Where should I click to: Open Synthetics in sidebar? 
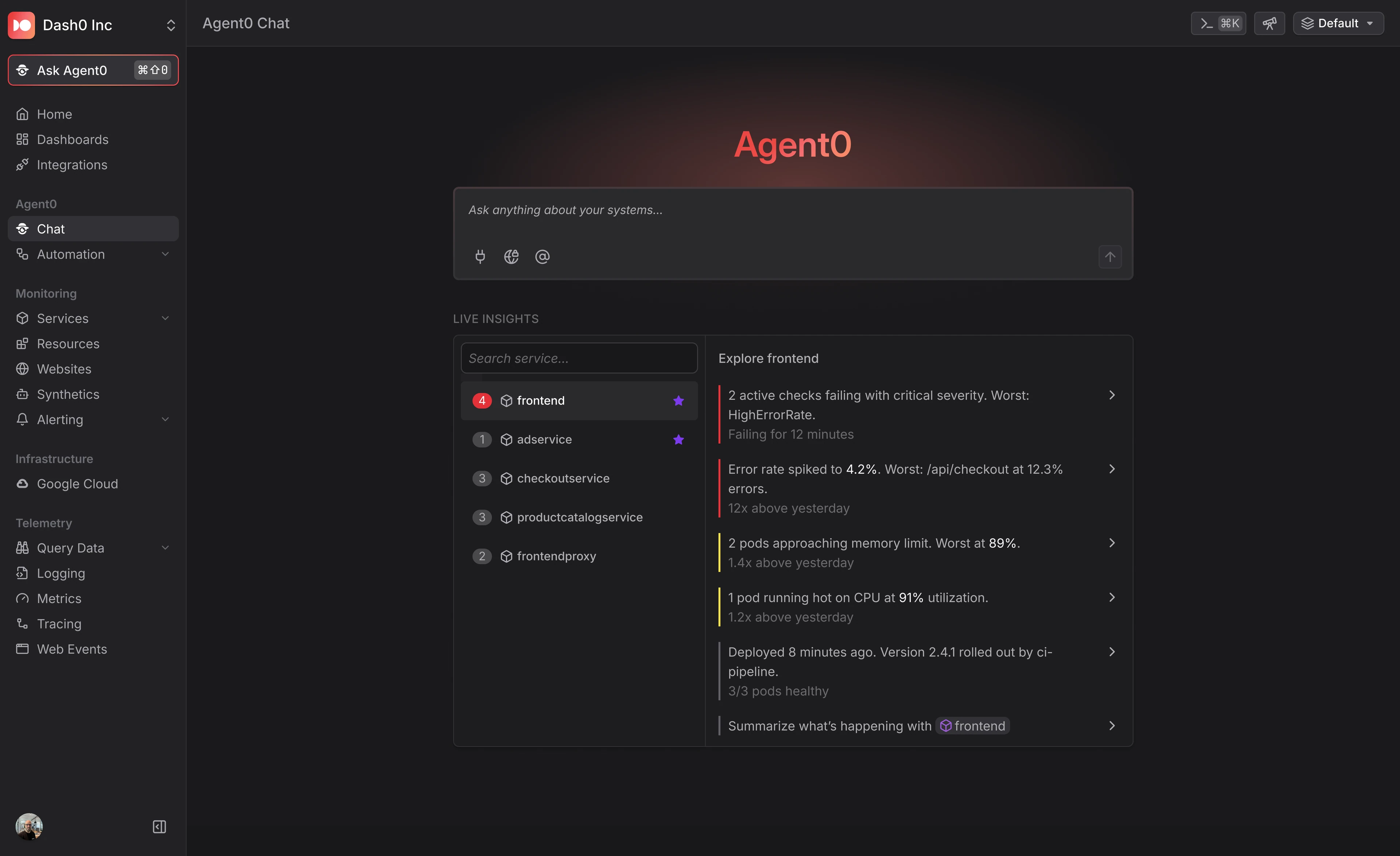click(93, 395)
